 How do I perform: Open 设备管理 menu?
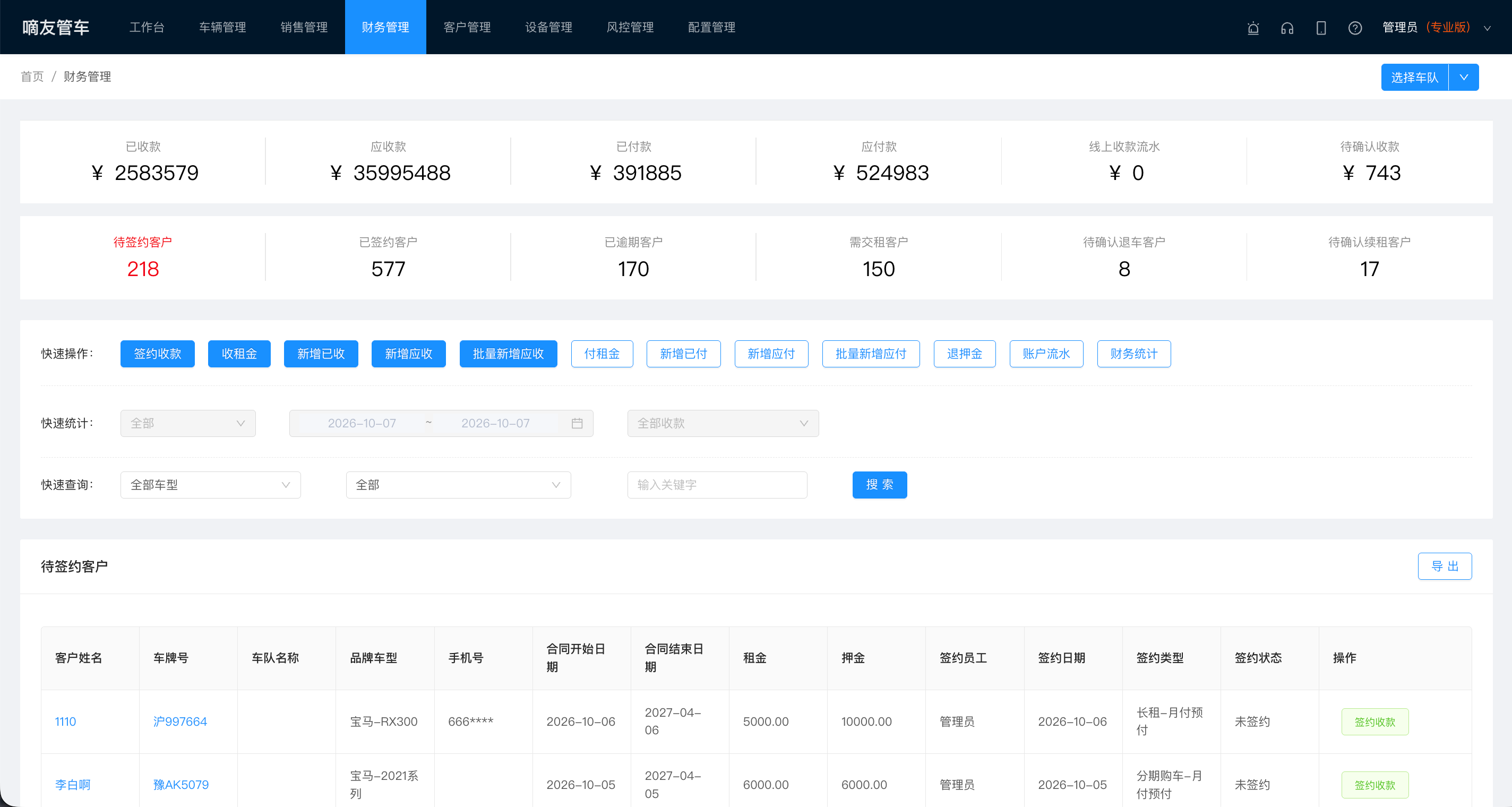549,27
